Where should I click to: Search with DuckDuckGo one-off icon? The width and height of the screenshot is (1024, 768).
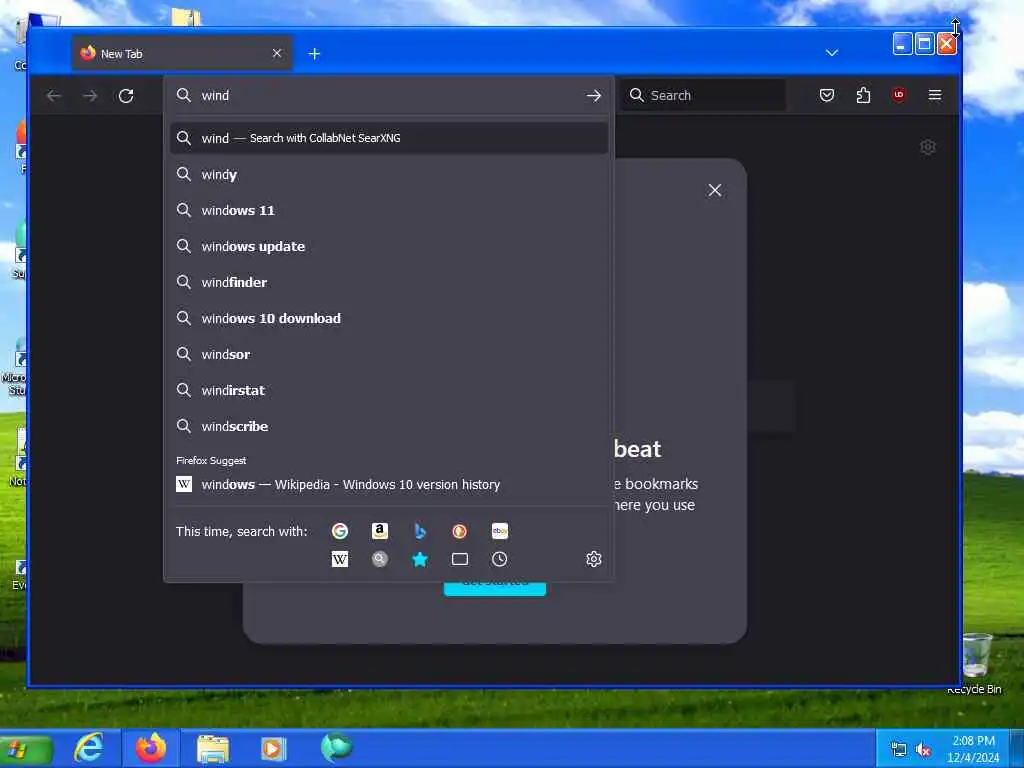pos(460,531)
